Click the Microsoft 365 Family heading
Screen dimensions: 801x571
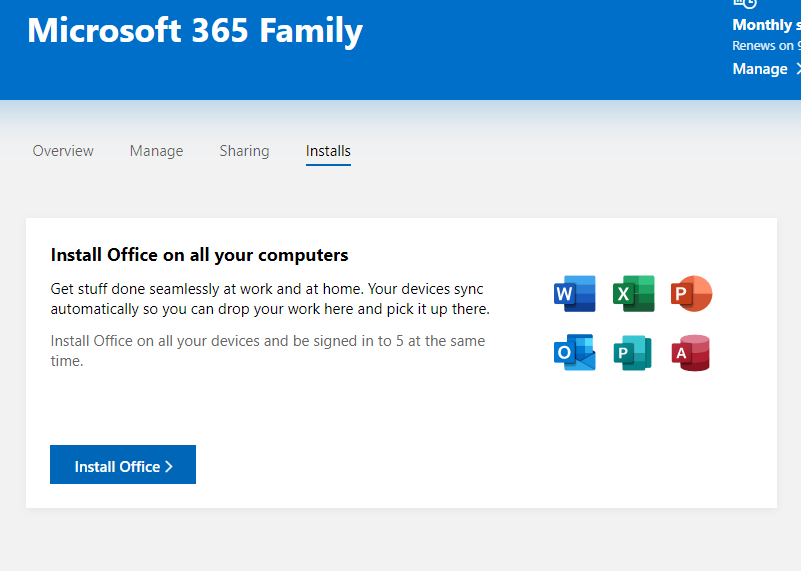coord(195,31)
